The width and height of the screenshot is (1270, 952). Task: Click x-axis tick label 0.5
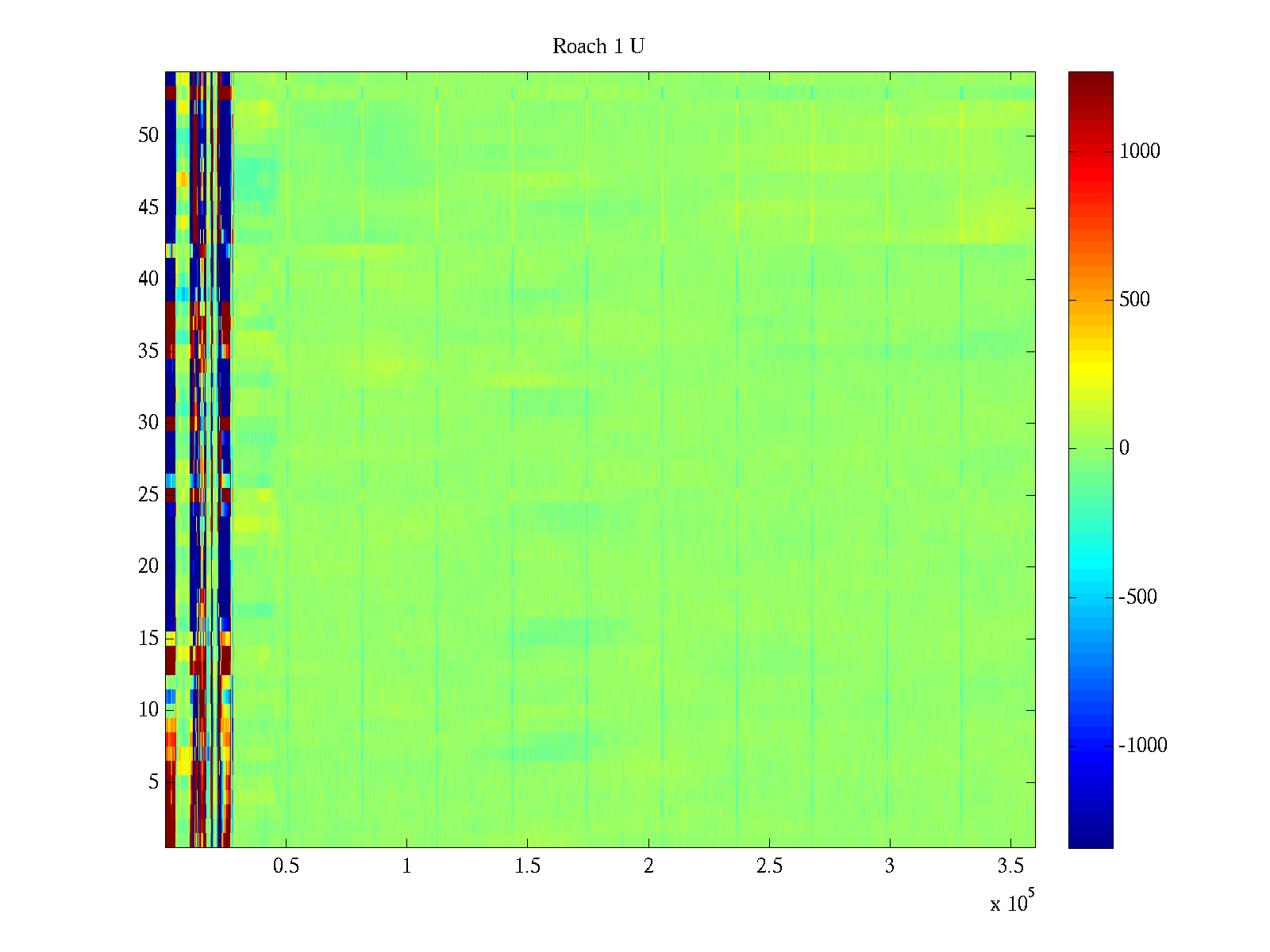pyautogui.click(x=286, y=866)
